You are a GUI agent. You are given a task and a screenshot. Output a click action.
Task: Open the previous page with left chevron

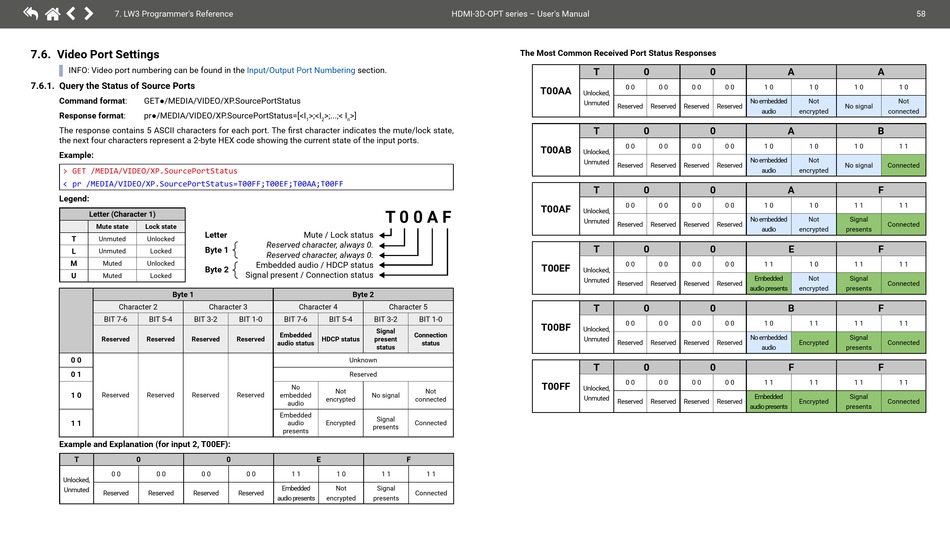pyautogui.click(x=71, y=13)
